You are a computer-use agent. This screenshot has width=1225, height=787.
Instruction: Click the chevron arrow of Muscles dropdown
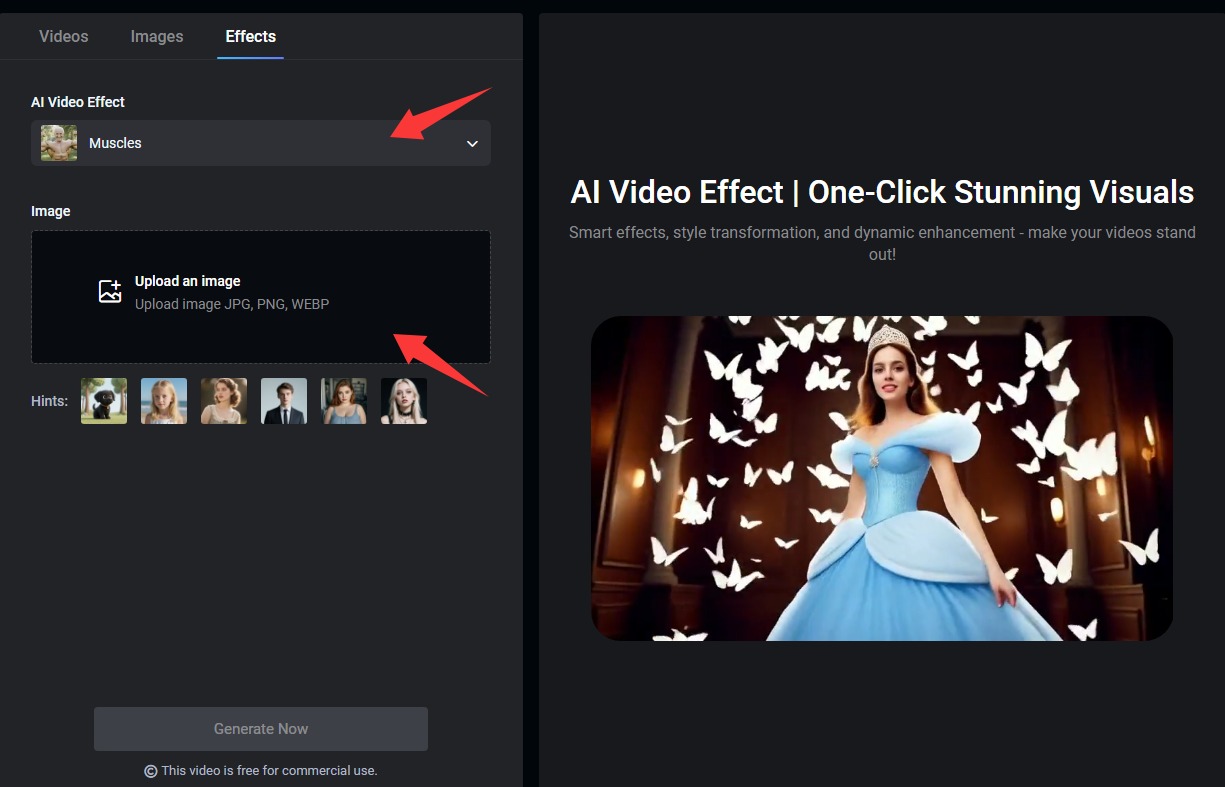point(472,144)
